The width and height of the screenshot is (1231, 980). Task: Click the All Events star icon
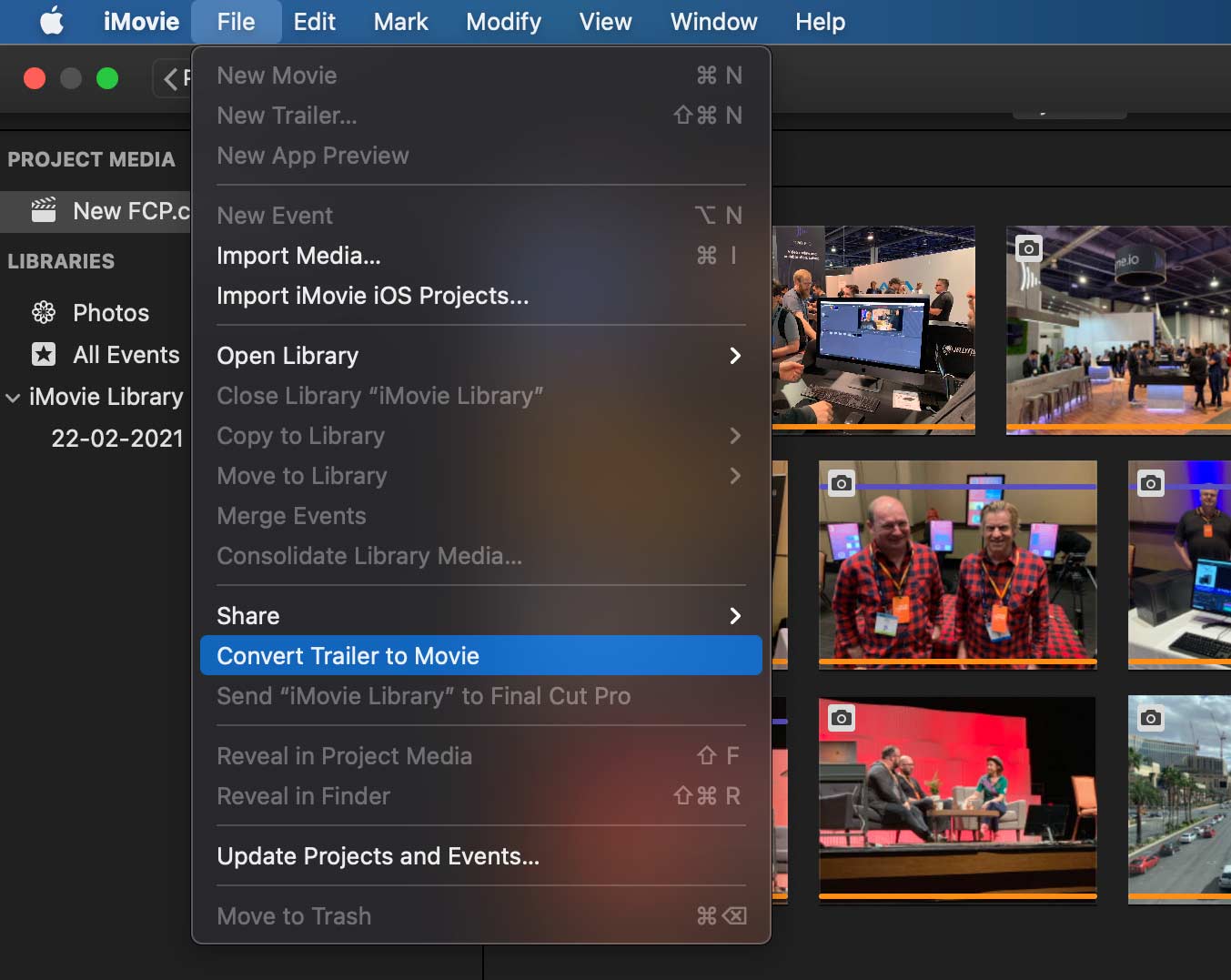[x=44, y=354]
